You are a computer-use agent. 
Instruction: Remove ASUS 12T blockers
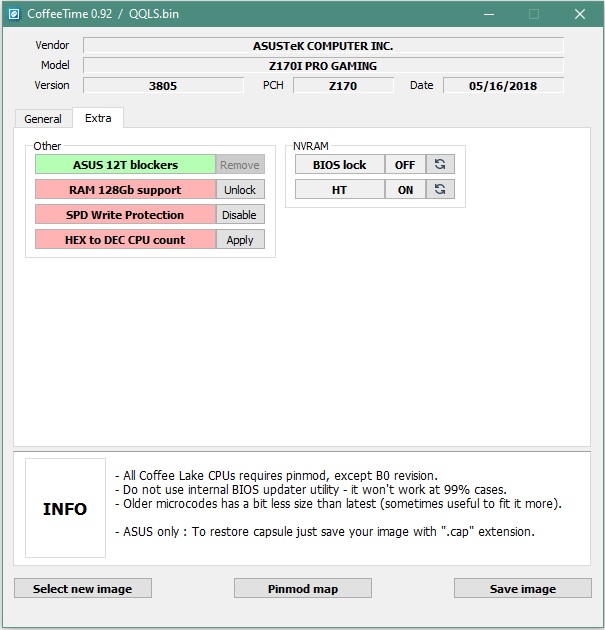(x=240, y=165)
